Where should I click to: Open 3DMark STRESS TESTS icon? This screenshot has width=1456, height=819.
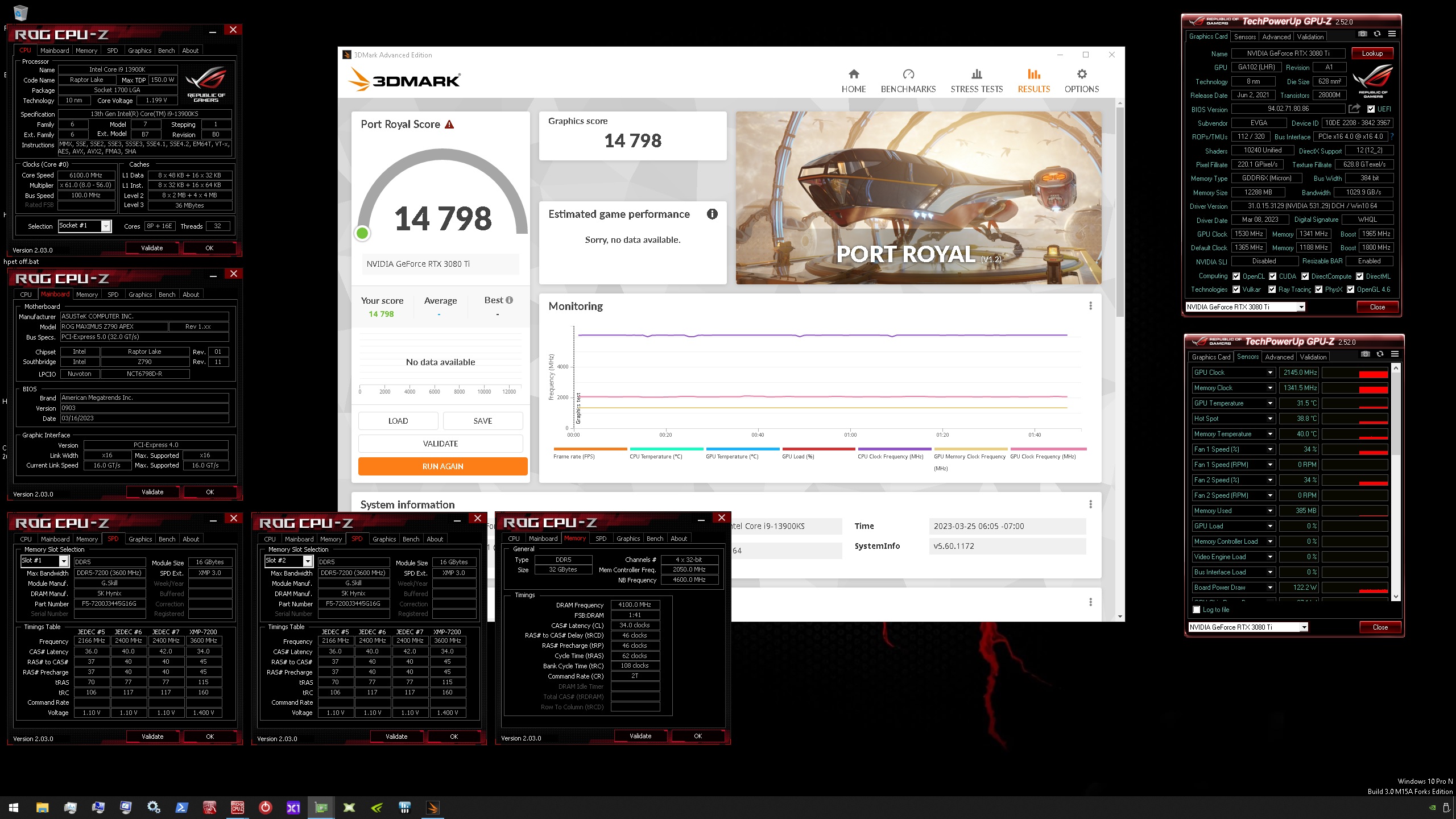pyautogui.click(x=977, y=74)
